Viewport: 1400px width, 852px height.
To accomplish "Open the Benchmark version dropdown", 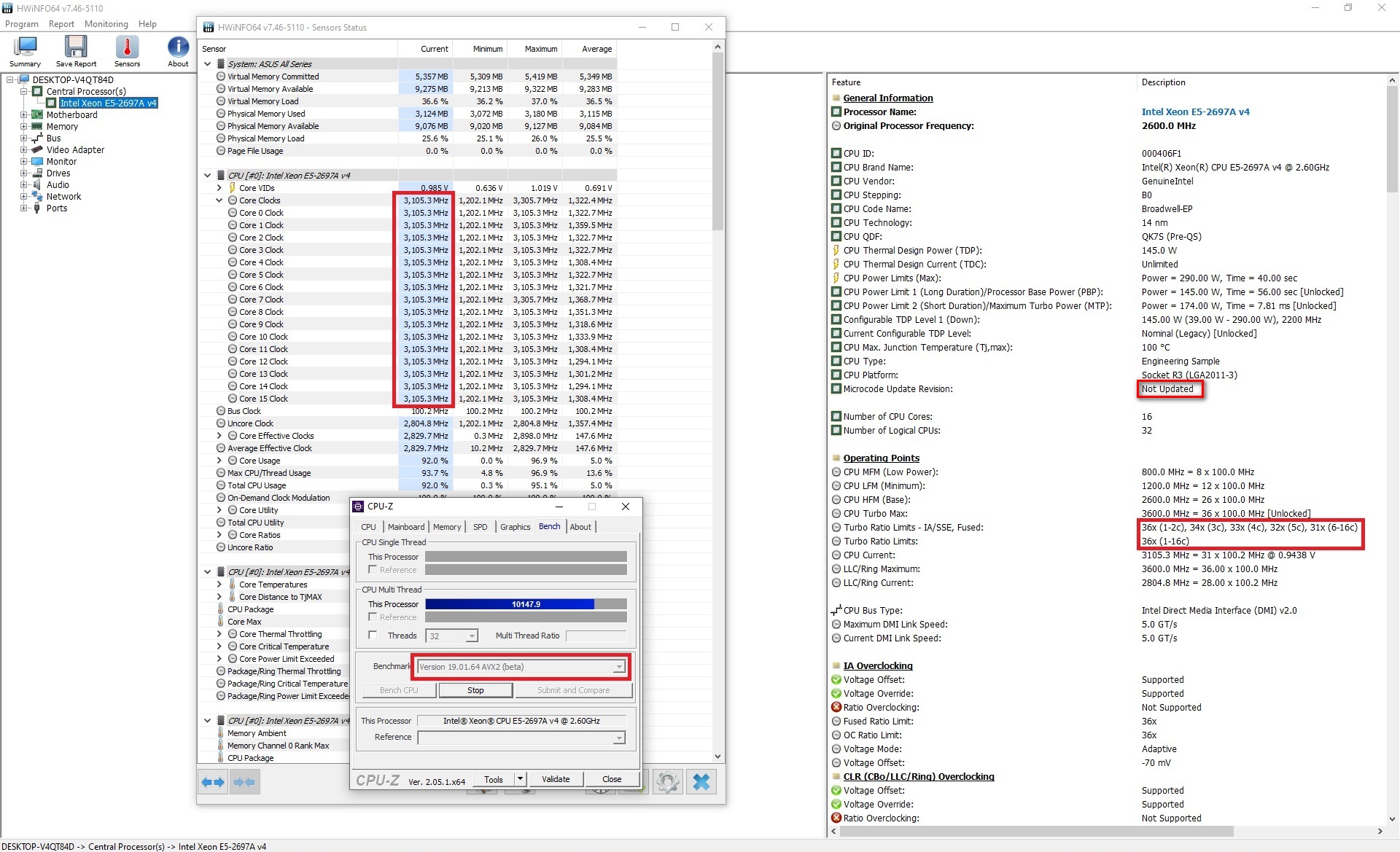I will 618,667.
